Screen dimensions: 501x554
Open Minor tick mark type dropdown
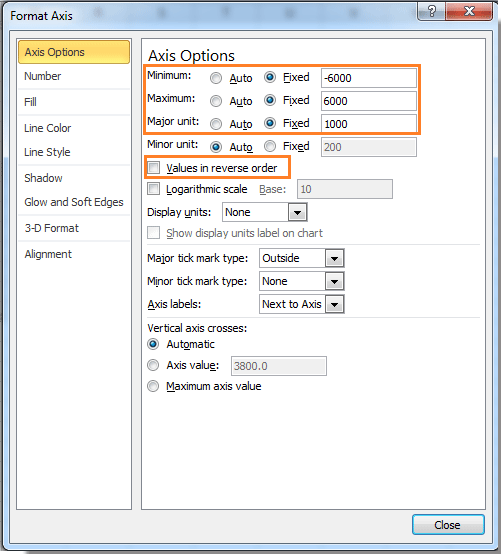[x=335, y=281]
